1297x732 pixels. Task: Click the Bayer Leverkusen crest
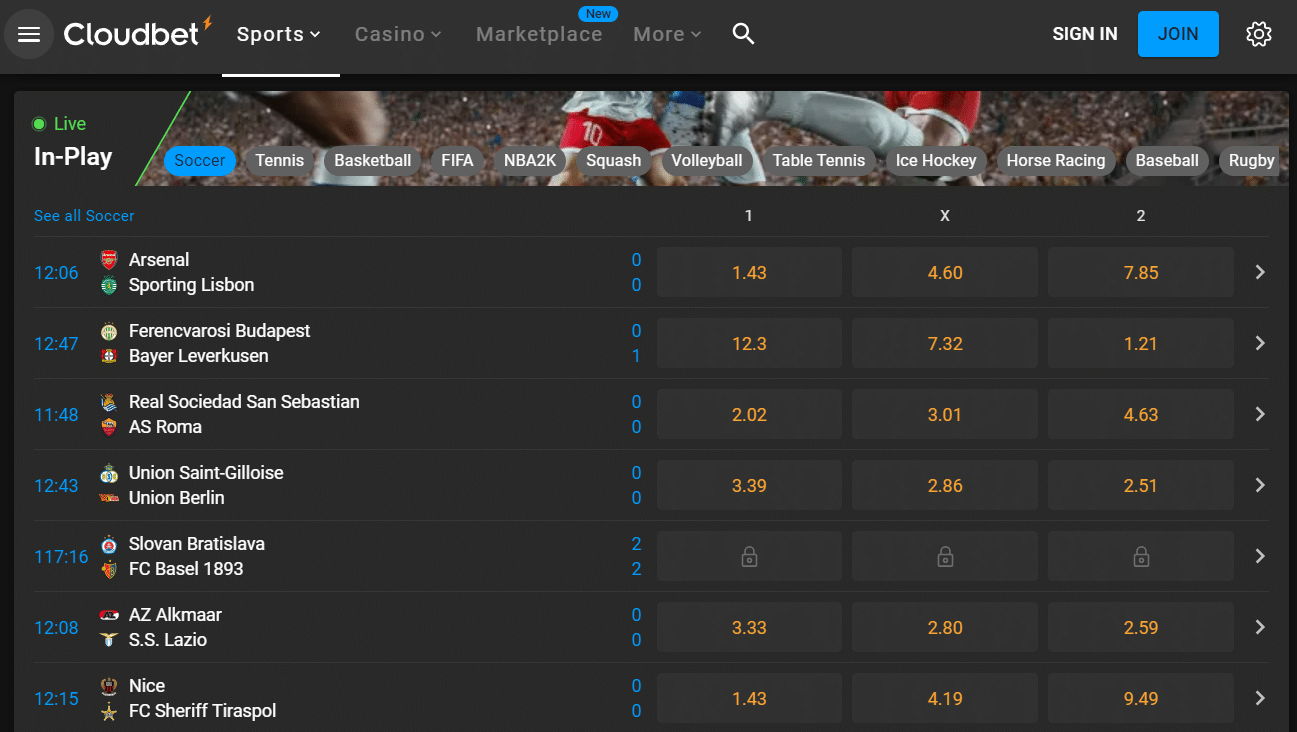[x=109, y=356]
